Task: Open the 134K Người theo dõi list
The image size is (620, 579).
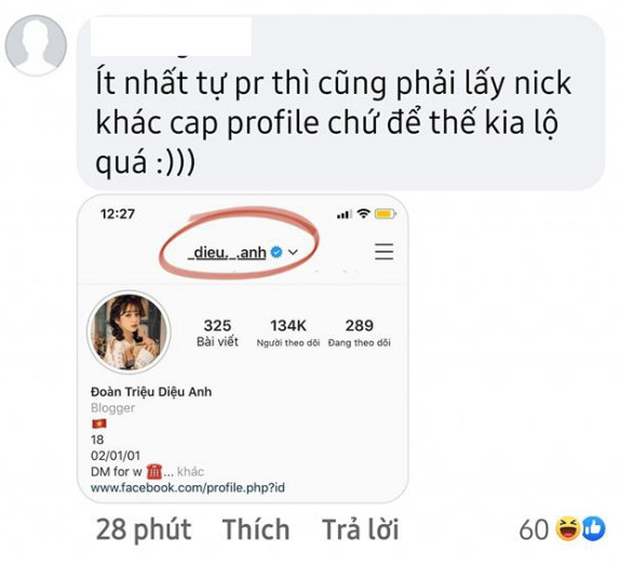Action: [288, 333]
